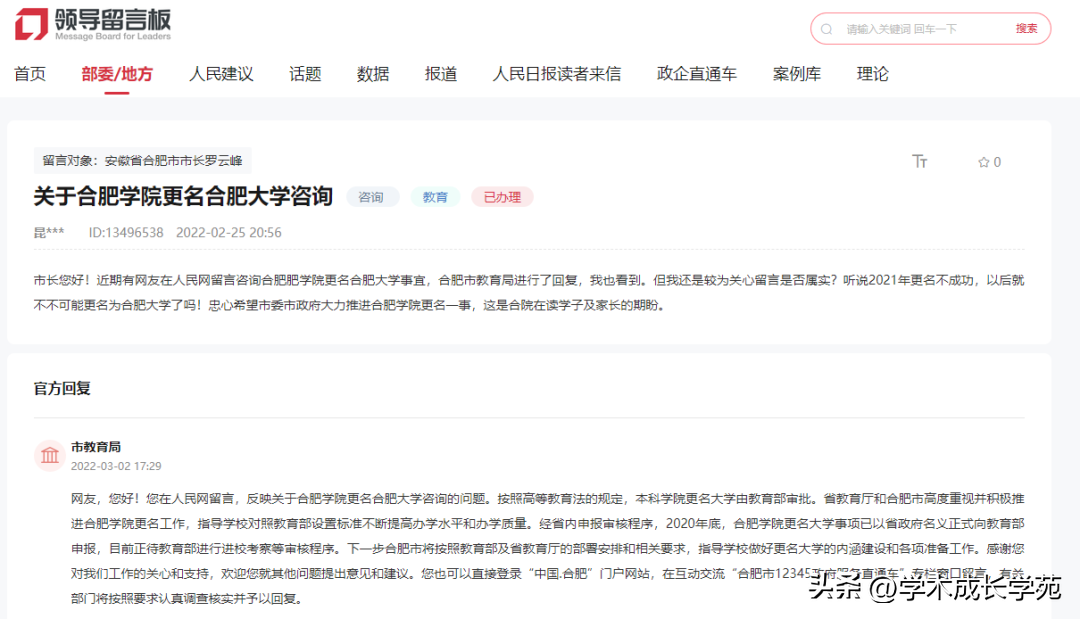The image size is (1080, 619).
Task: Select the 部委/地方 navigation tab
Action: [117, 74]
